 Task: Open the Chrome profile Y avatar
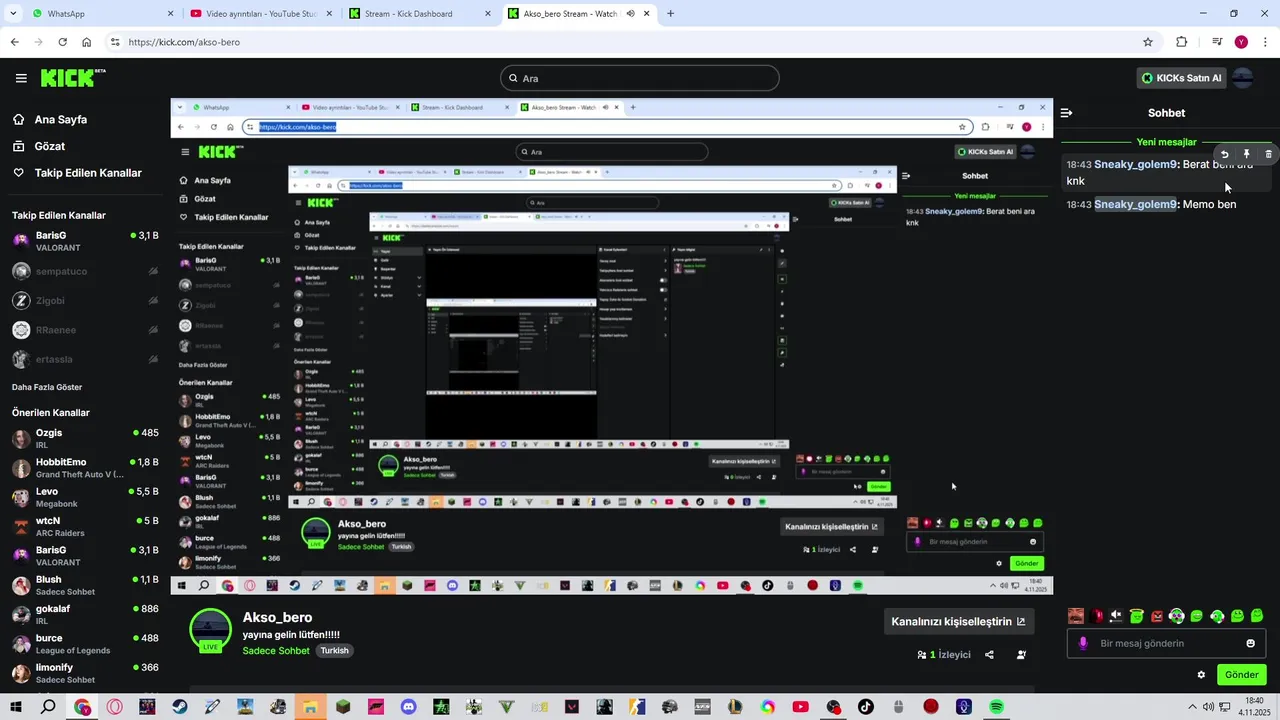tap(1241, 42)
